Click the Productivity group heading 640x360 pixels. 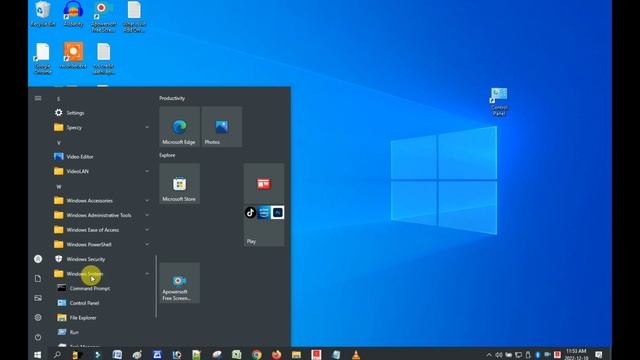click(x=172, y=98)
